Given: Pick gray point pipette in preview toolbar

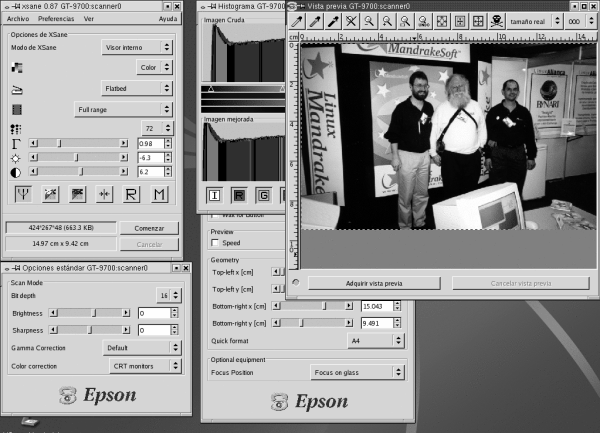Looking at the screenshot, I should 315,21.
